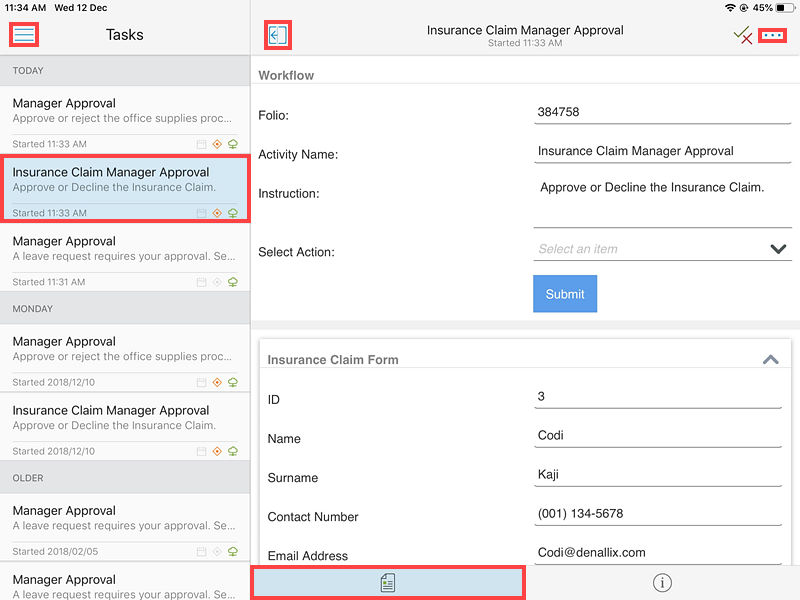
Task: Click the Folio field showing 384758
Action: [x=662, y=112]
